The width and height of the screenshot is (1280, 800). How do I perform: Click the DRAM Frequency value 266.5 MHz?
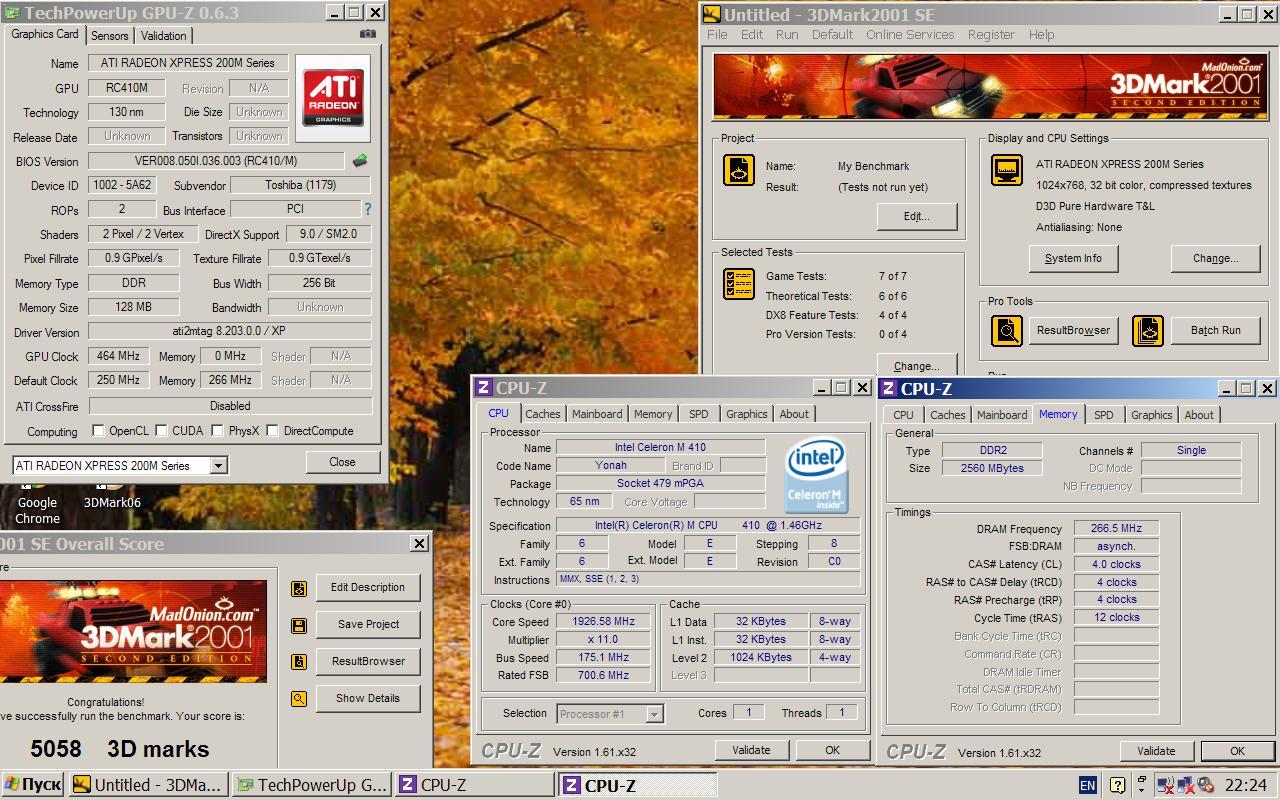tap(1116, 528)
